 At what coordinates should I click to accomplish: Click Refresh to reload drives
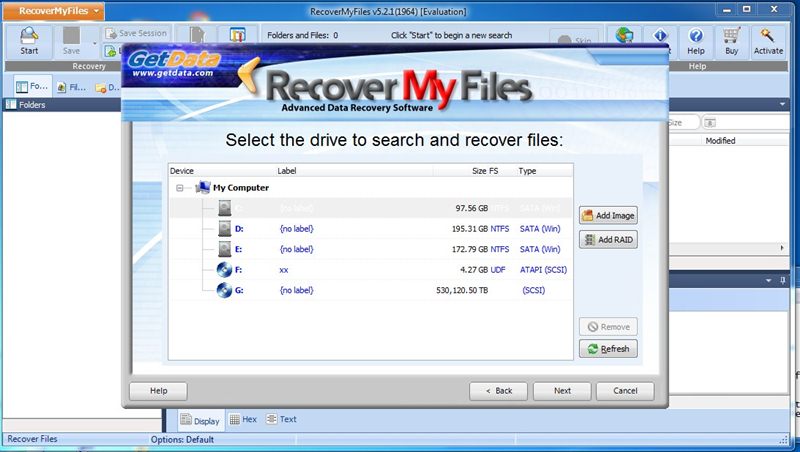[608, 348]
